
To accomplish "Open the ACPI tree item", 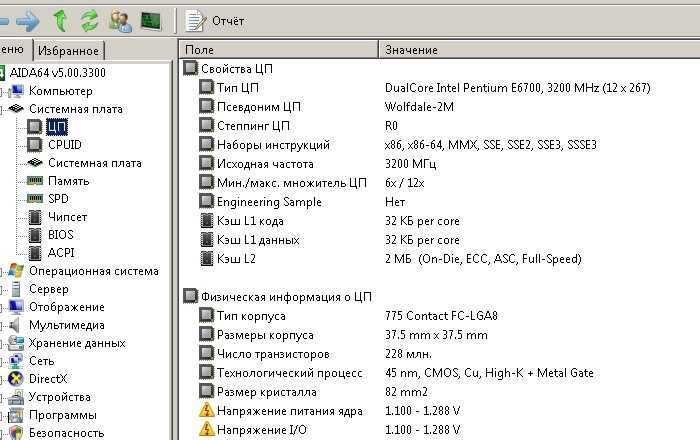I will (61, 253).
